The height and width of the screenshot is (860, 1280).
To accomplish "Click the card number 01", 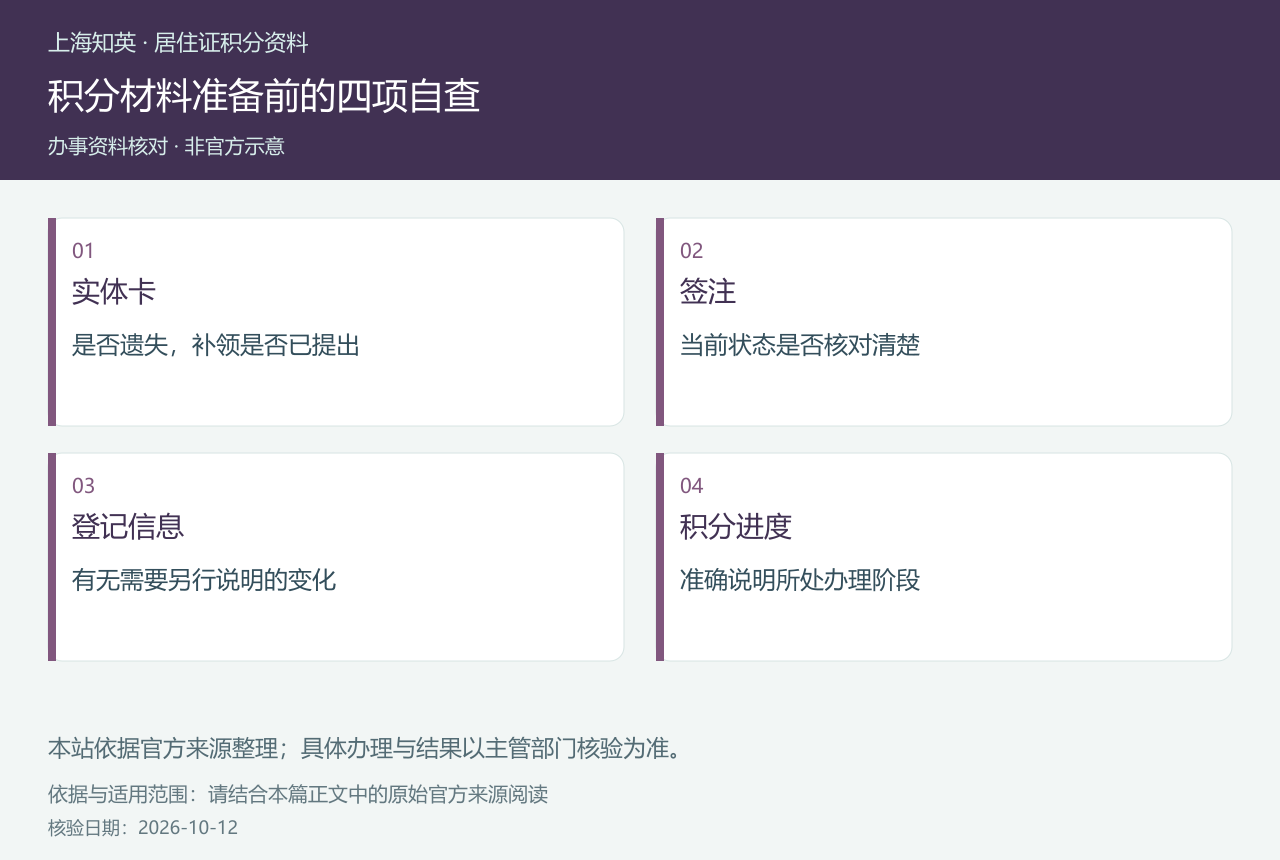I will 83,251.
